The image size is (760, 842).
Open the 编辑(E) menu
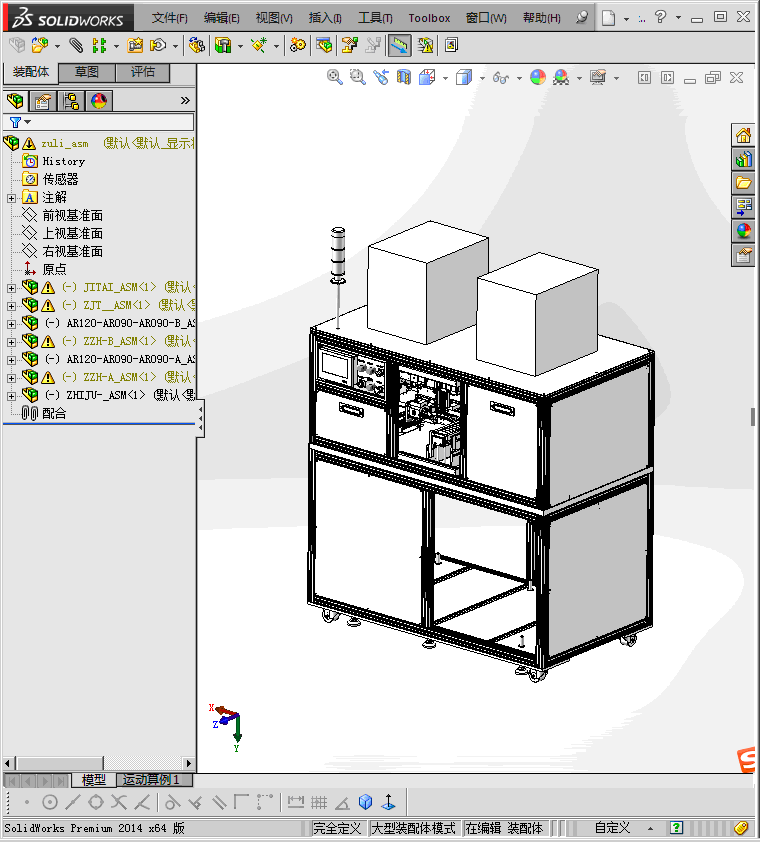click(x=222, y=18)
